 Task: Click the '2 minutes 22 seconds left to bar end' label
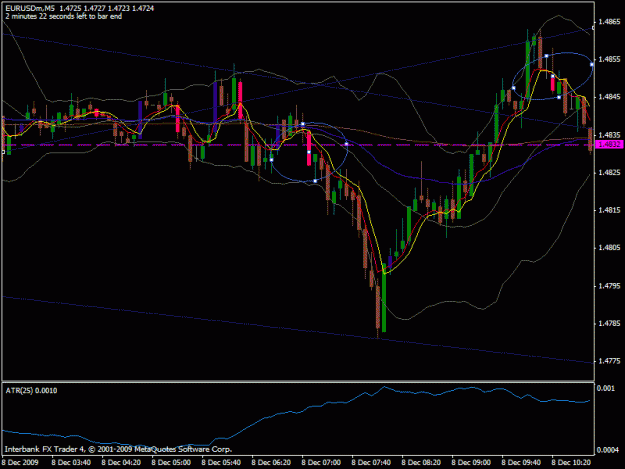(x=64, y=16)
